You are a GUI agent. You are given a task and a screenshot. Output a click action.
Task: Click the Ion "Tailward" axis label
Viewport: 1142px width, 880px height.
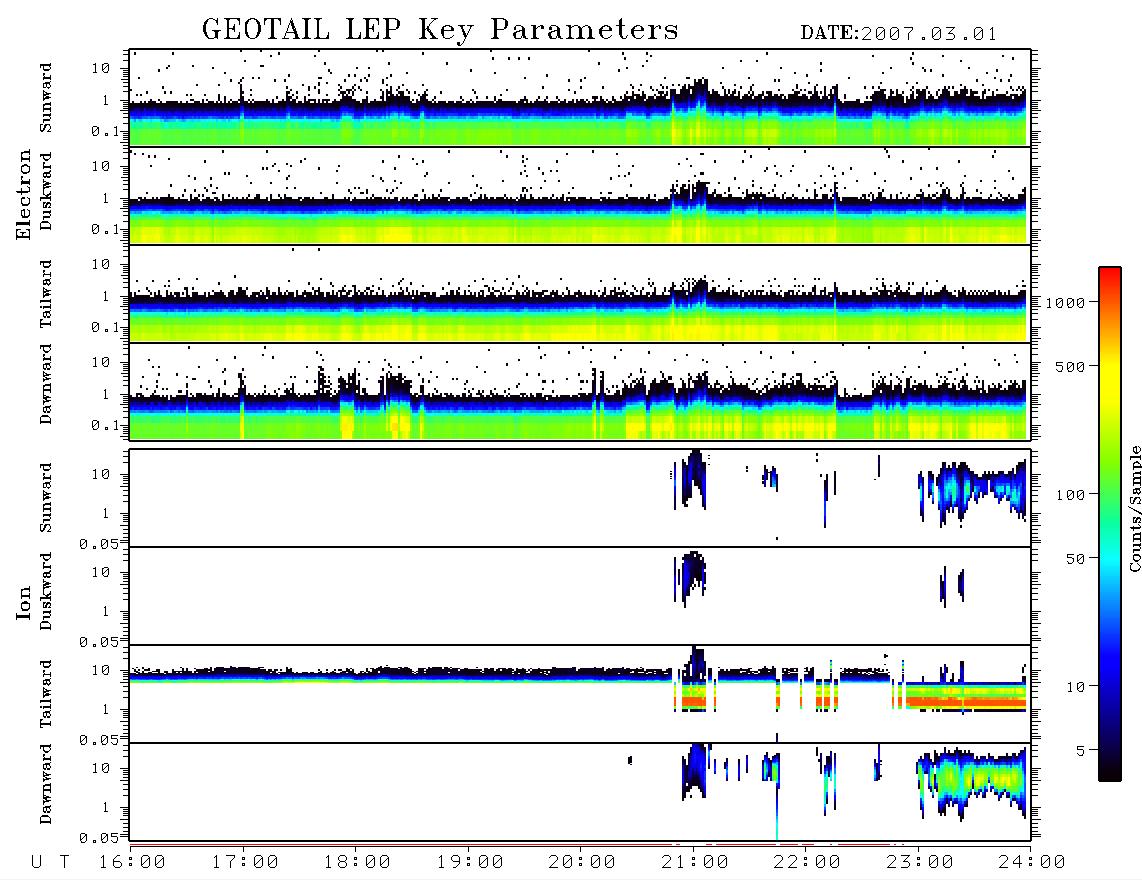[46, 694]
